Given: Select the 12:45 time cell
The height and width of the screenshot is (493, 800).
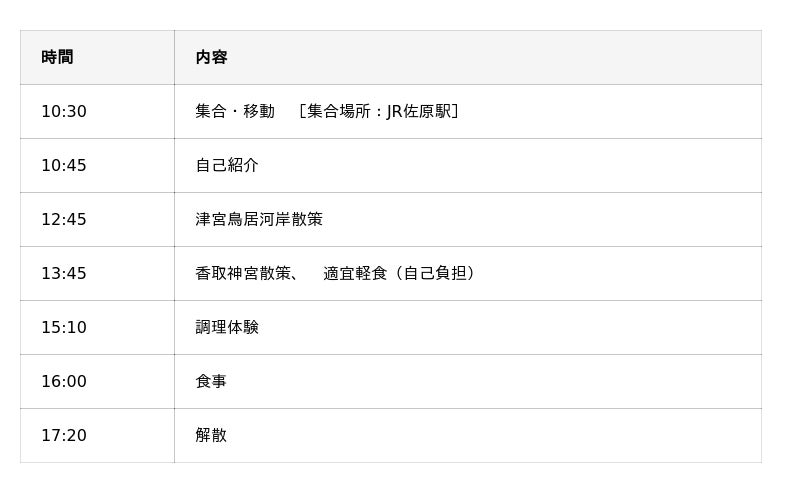Looking at the screenshot, I should click(x=64, y=220).
